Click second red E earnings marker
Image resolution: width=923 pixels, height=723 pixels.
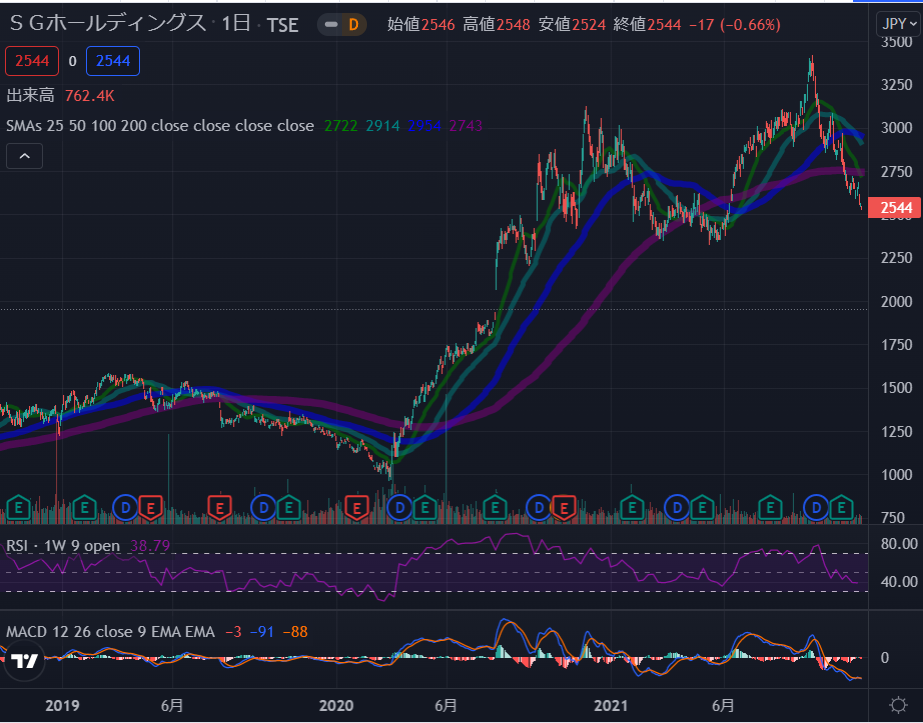[220, 508]
